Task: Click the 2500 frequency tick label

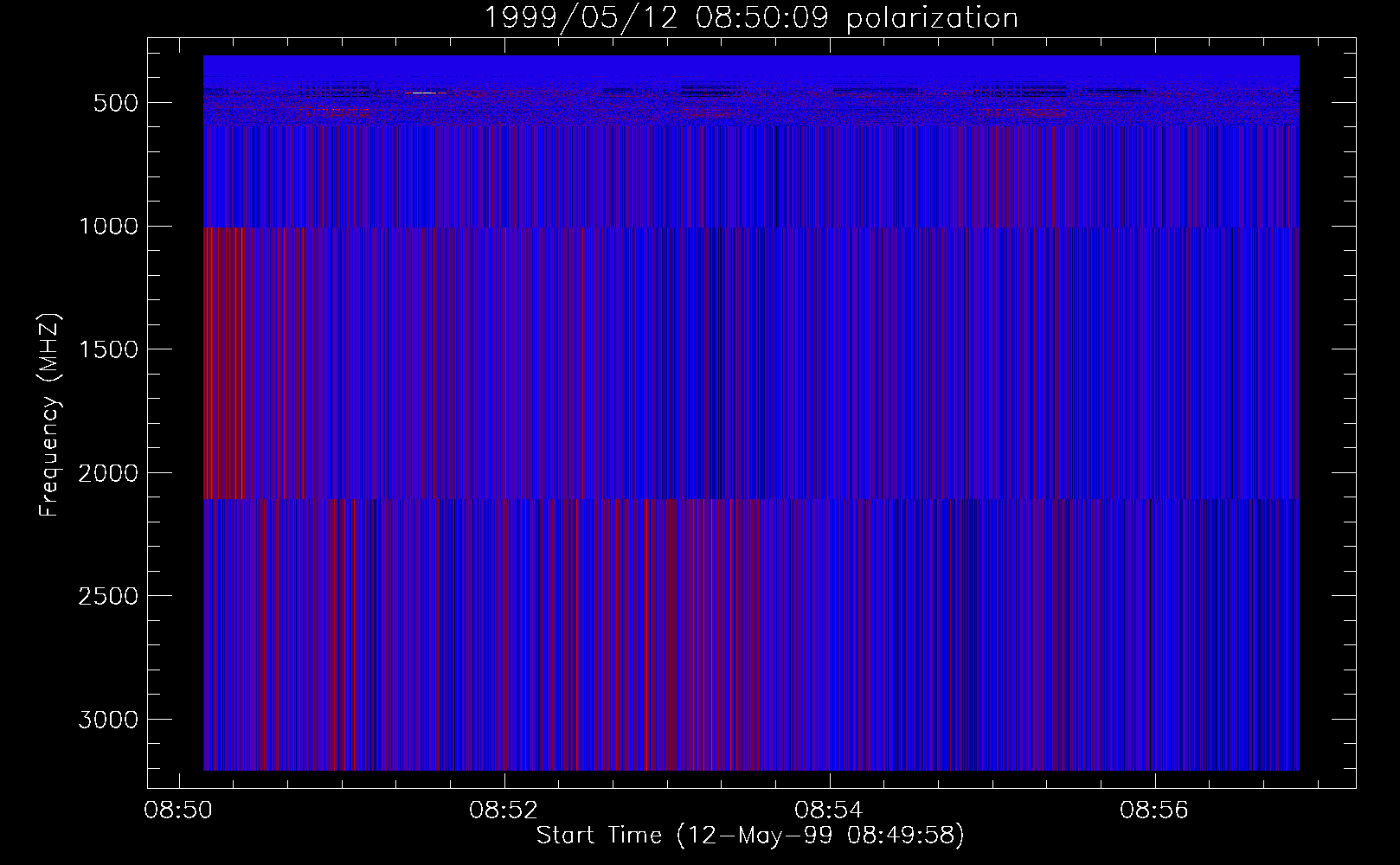Action: point(107,597)
